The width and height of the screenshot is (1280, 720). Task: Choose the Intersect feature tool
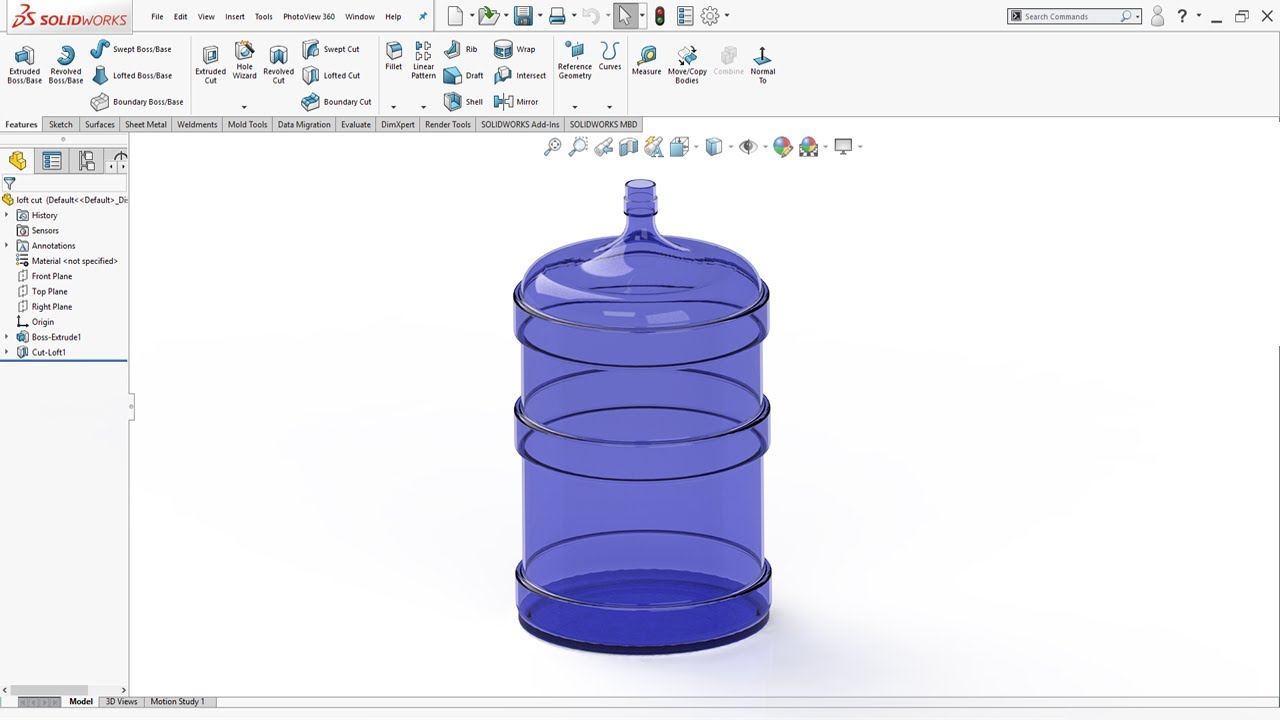pos(521,75)
